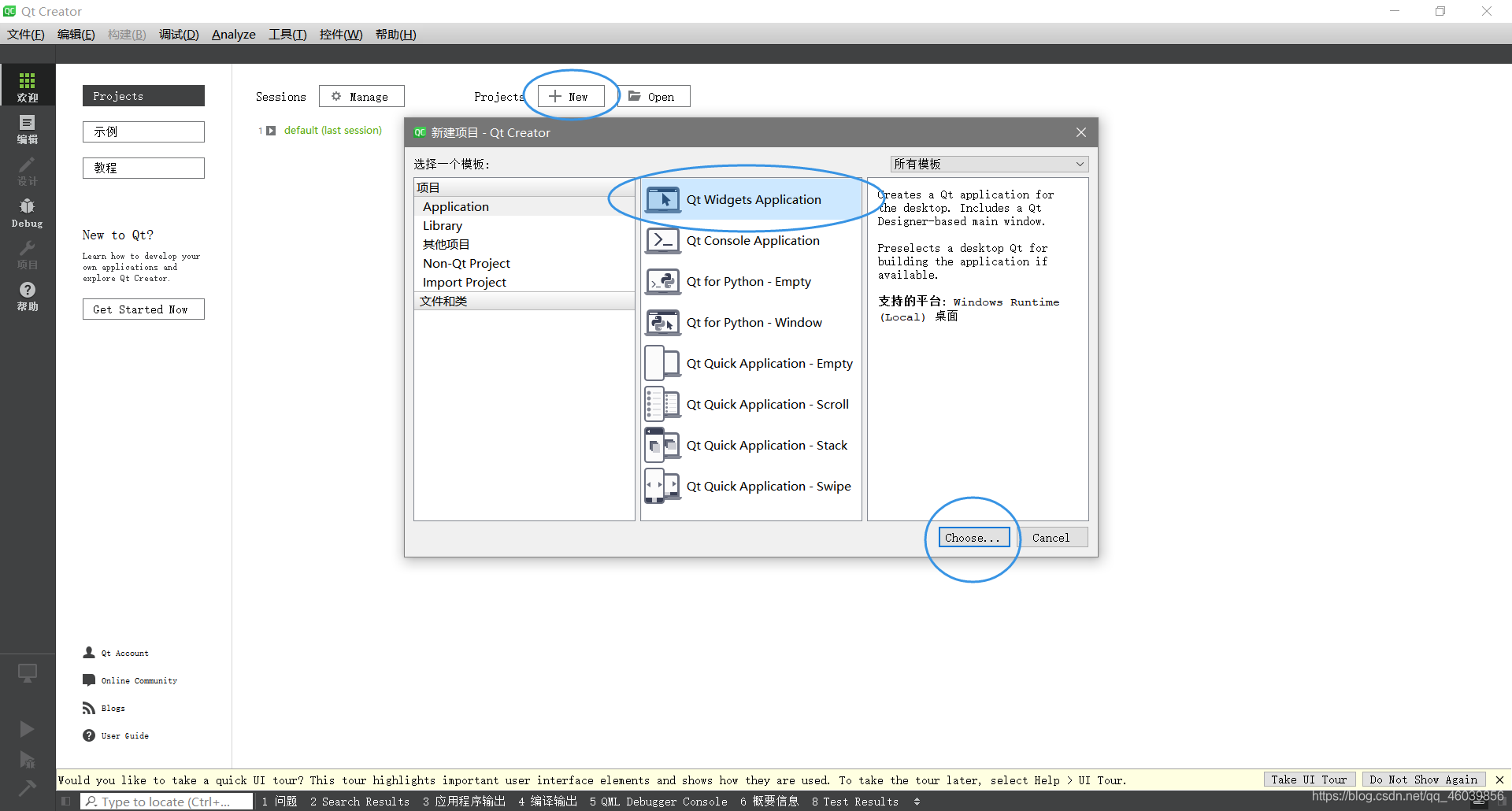
Task: Click the Qt Account person icon
Action: 89,653
